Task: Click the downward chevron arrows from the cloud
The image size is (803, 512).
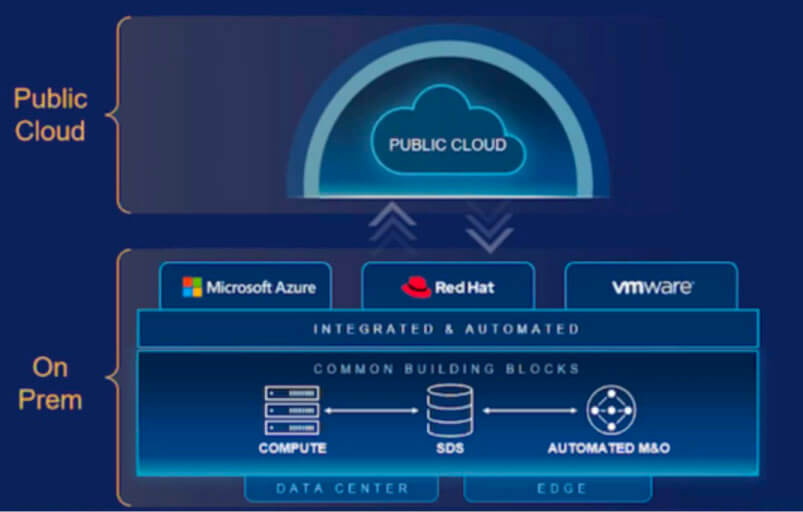Action: click(x=489, y=227)
